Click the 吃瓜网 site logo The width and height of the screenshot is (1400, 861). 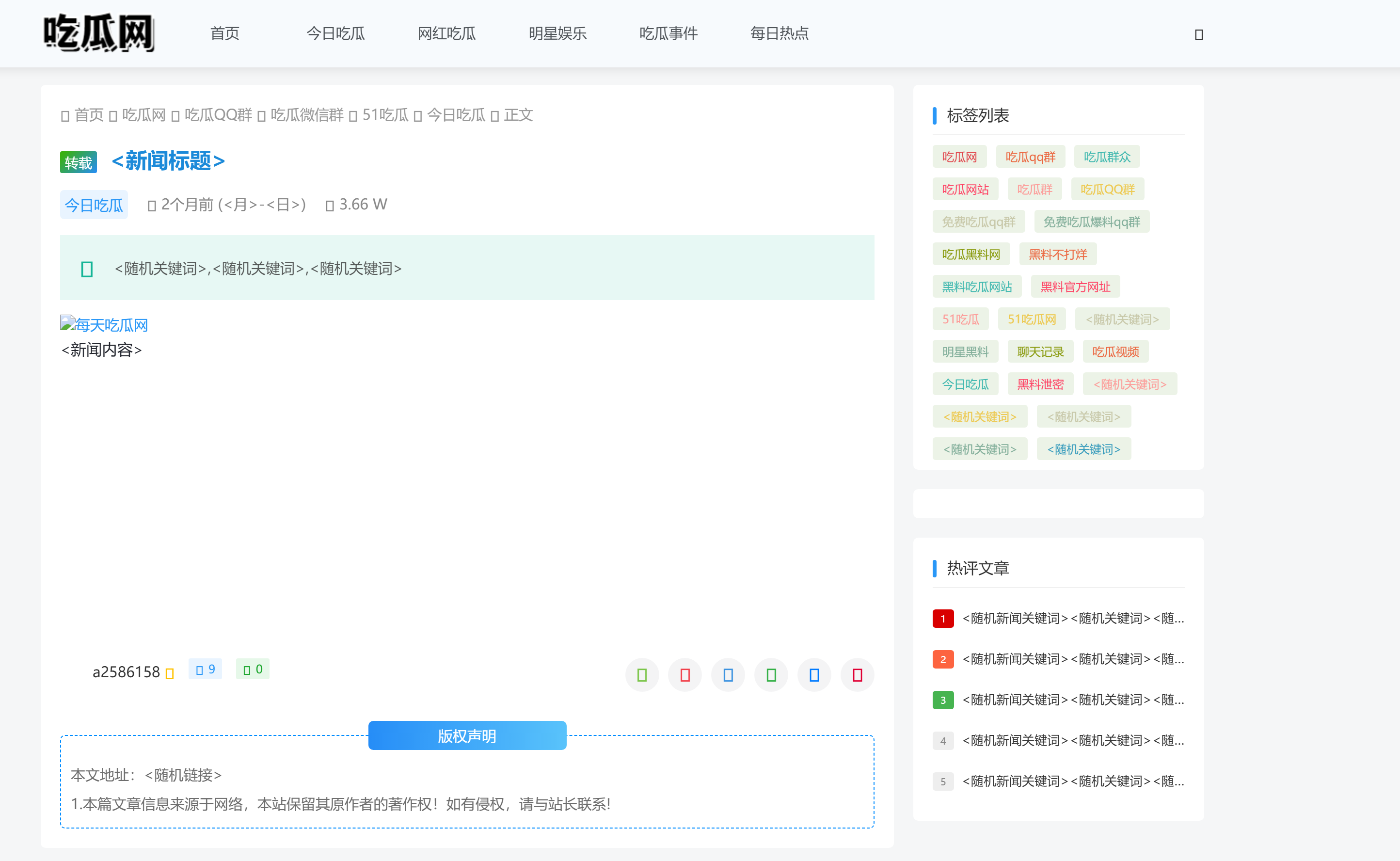[98, 33]
